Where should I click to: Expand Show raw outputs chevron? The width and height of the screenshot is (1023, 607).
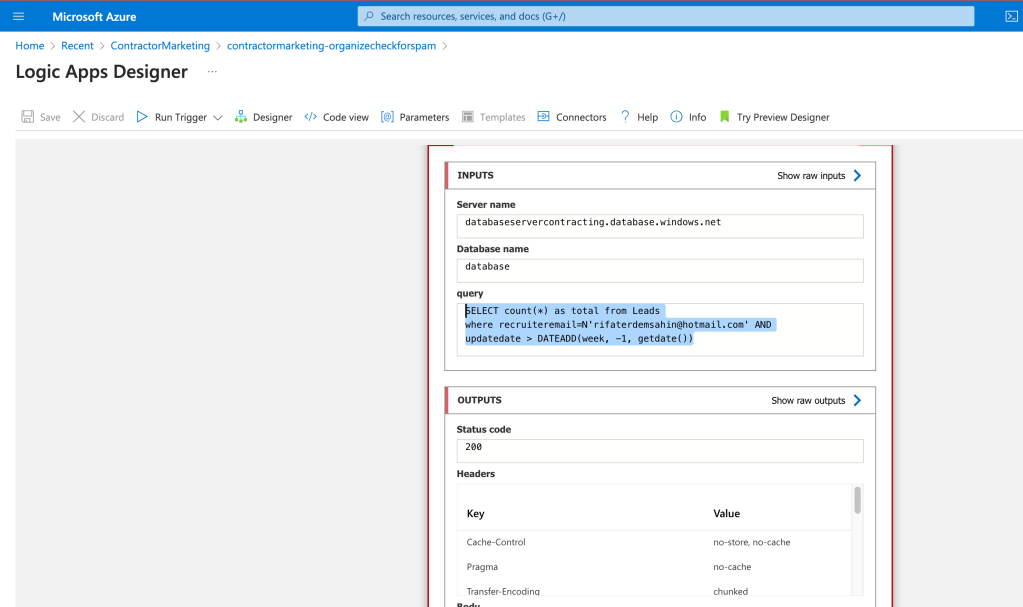coord(857,400)
